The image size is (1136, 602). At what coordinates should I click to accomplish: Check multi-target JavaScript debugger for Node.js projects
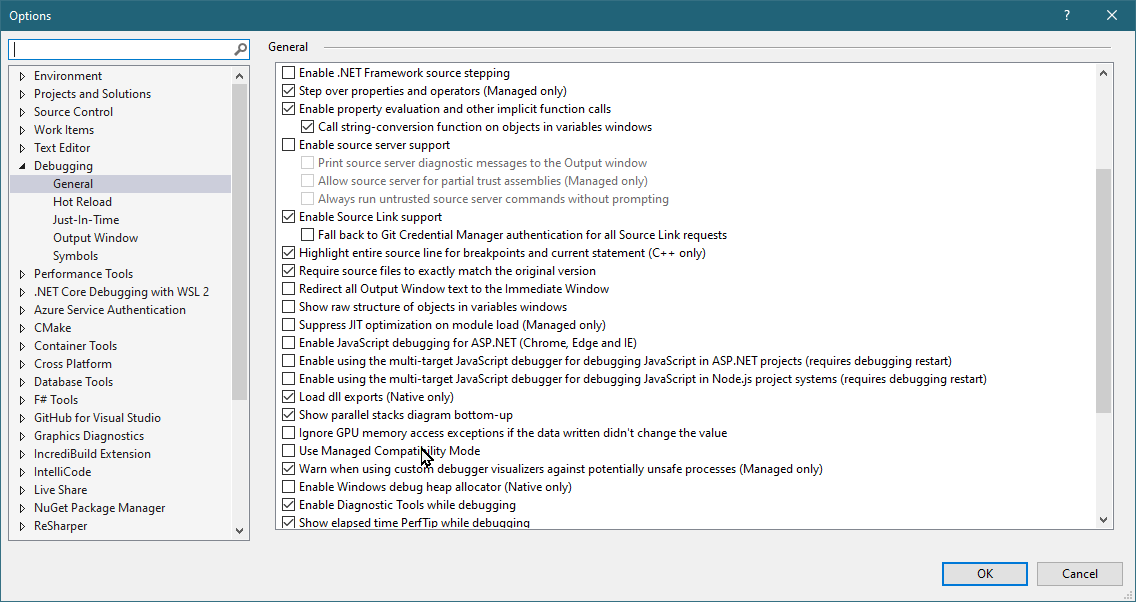[x=288, y=379]
